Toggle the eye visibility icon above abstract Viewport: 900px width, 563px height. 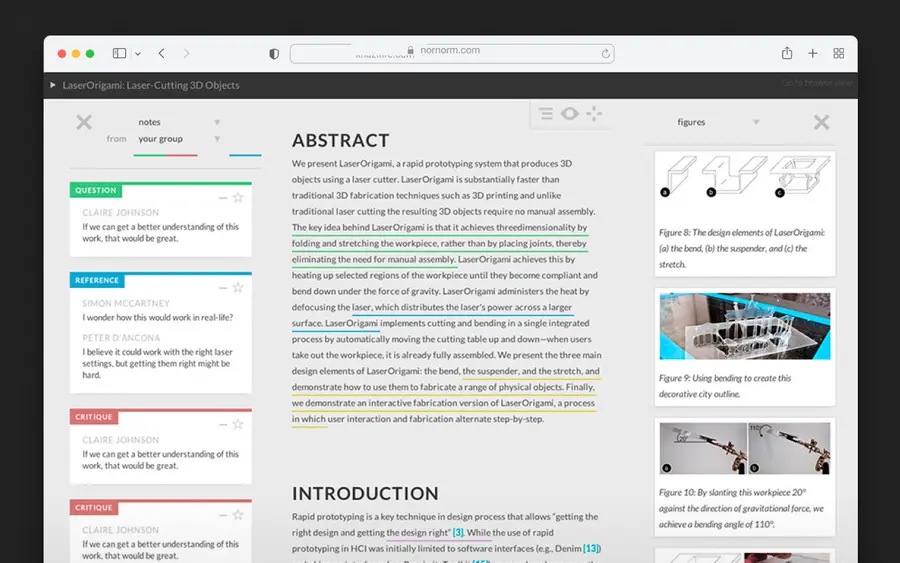pos(569,114)
